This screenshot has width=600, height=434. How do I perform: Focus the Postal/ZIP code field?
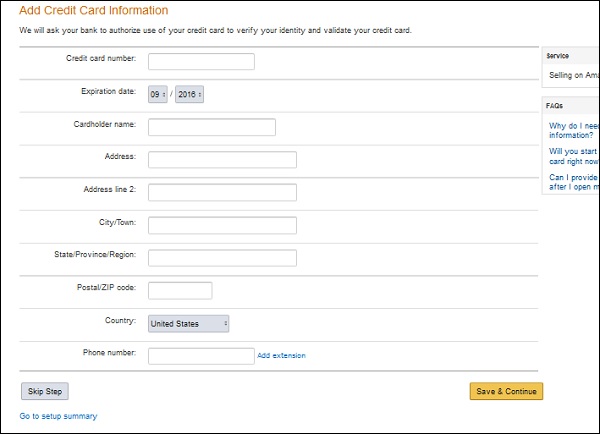180,291
